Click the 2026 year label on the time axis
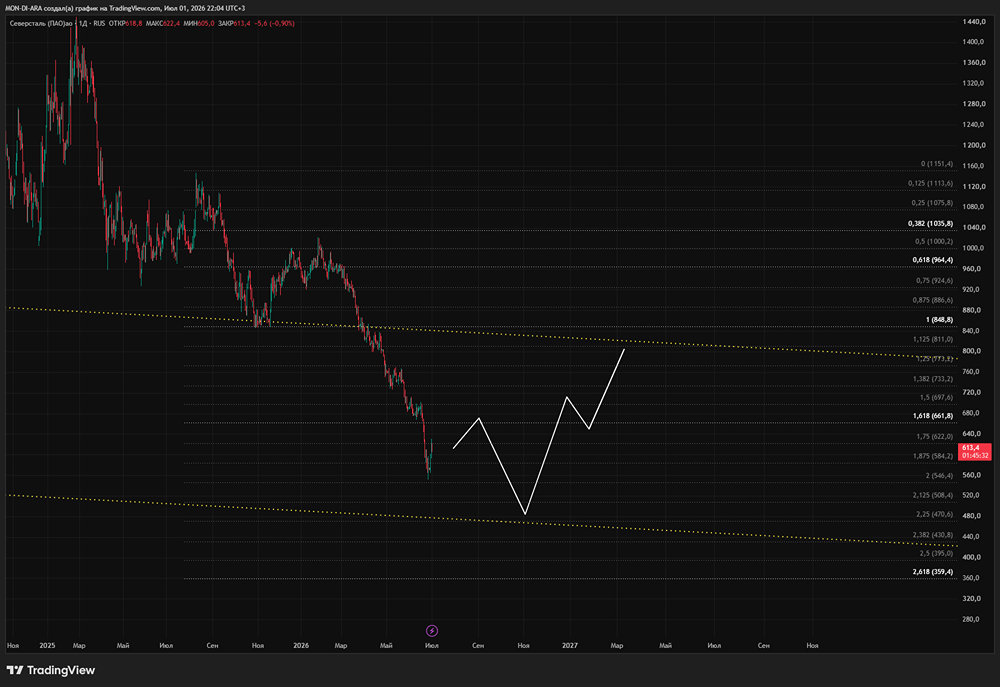The height and width of the screenshot is (687, 1000). click(x=301, y=646)
